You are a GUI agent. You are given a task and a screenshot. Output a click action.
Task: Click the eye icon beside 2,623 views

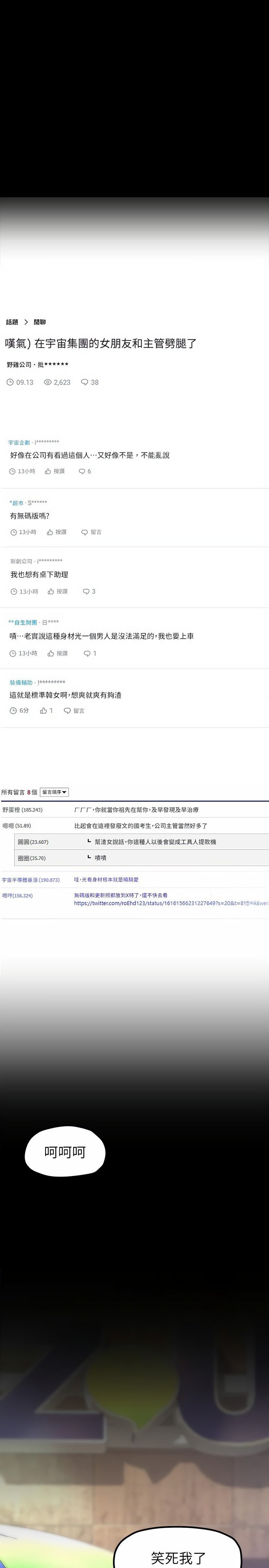click(48, 382)
